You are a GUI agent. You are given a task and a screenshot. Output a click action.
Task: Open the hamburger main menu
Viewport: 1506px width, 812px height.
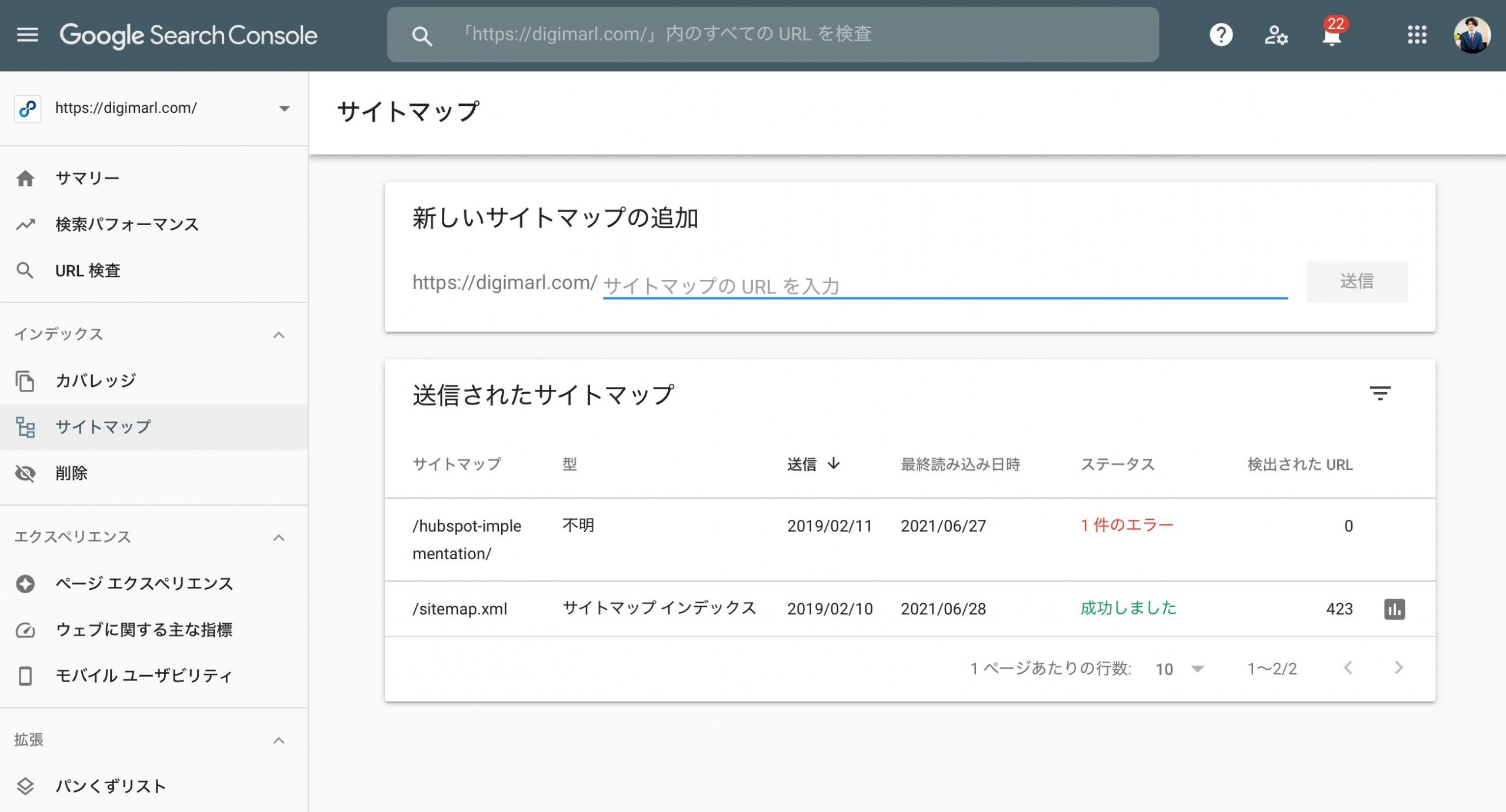[x=28, y=35]
